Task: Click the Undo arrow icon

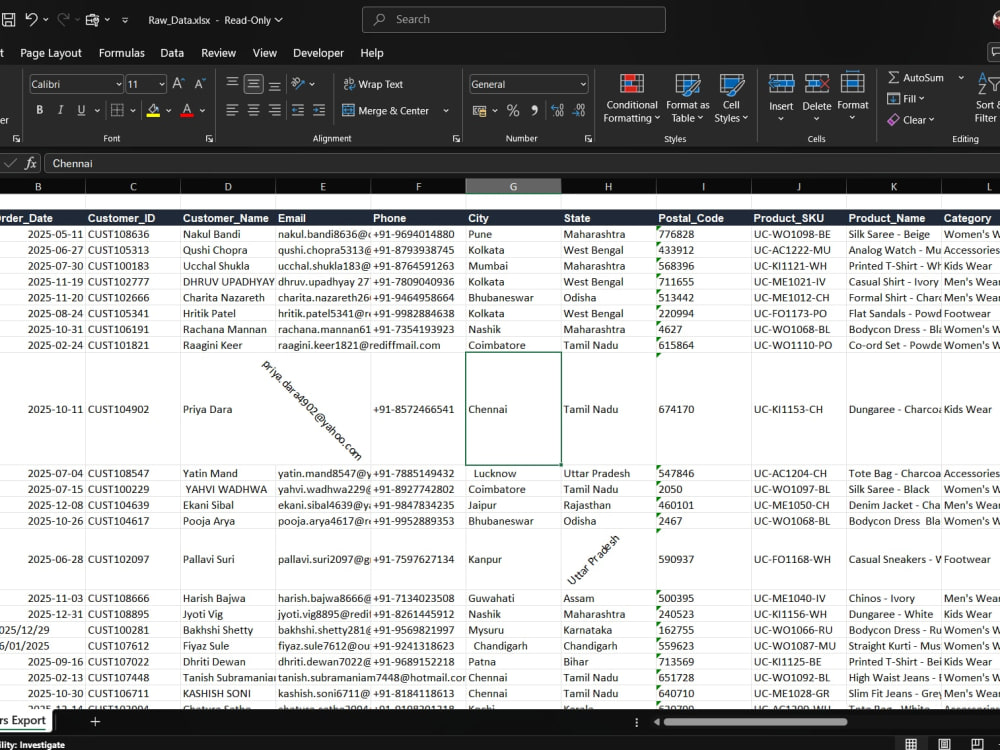Action: click(x=31, y=20)
